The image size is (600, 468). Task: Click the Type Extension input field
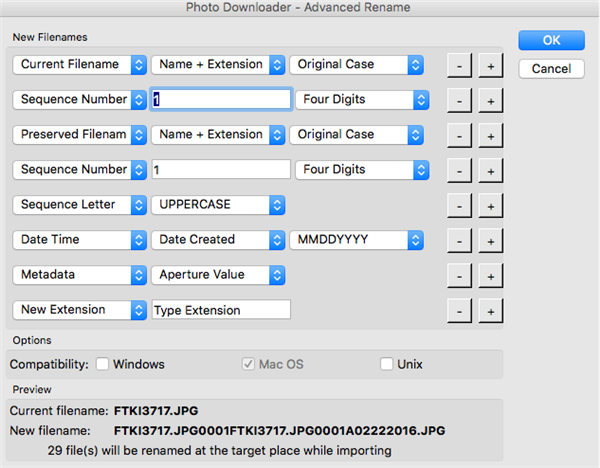click(x=221, y=310)
